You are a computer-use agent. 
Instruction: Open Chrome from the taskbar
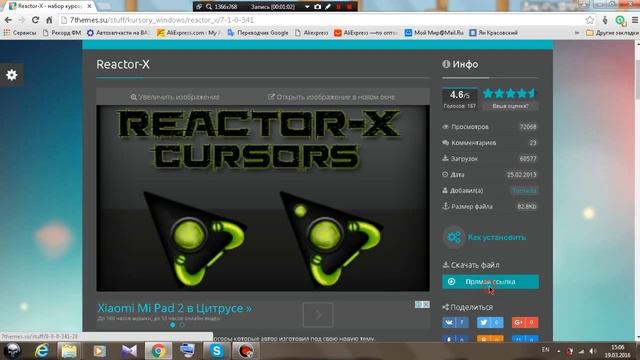158,351
